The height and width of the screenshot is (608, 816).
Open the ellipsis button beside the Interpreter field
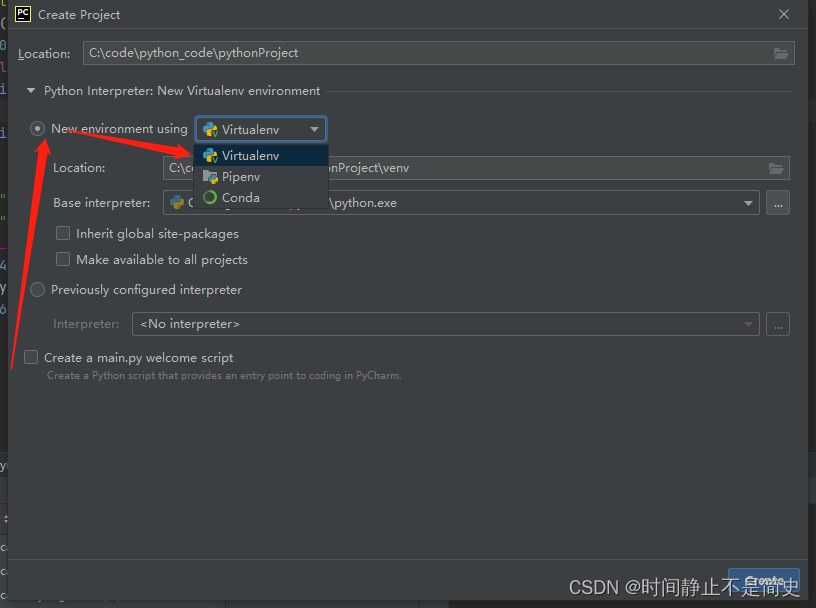(x=778, y=324)
